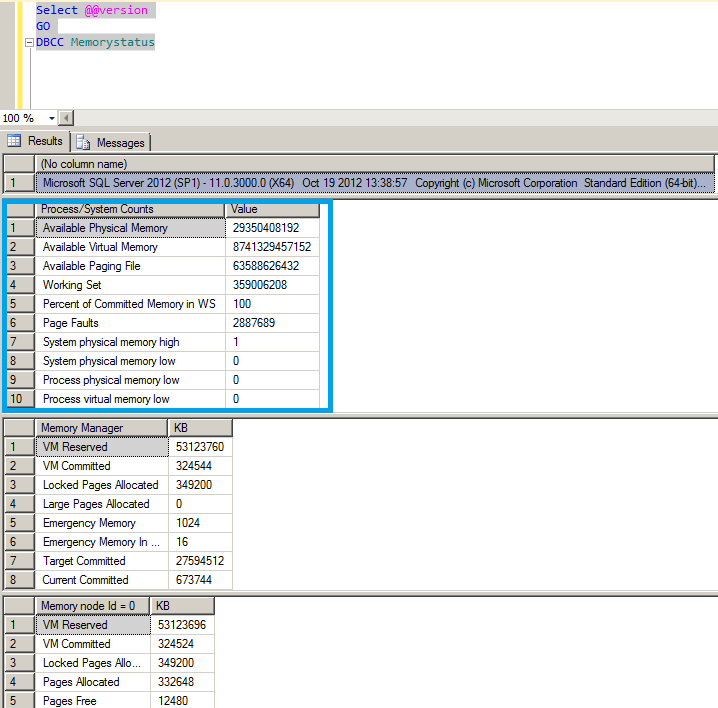The height and width of the screenshot is (708, 718).
Task: Click the Messages tab document icon
Action: click(x=83, y=143)
